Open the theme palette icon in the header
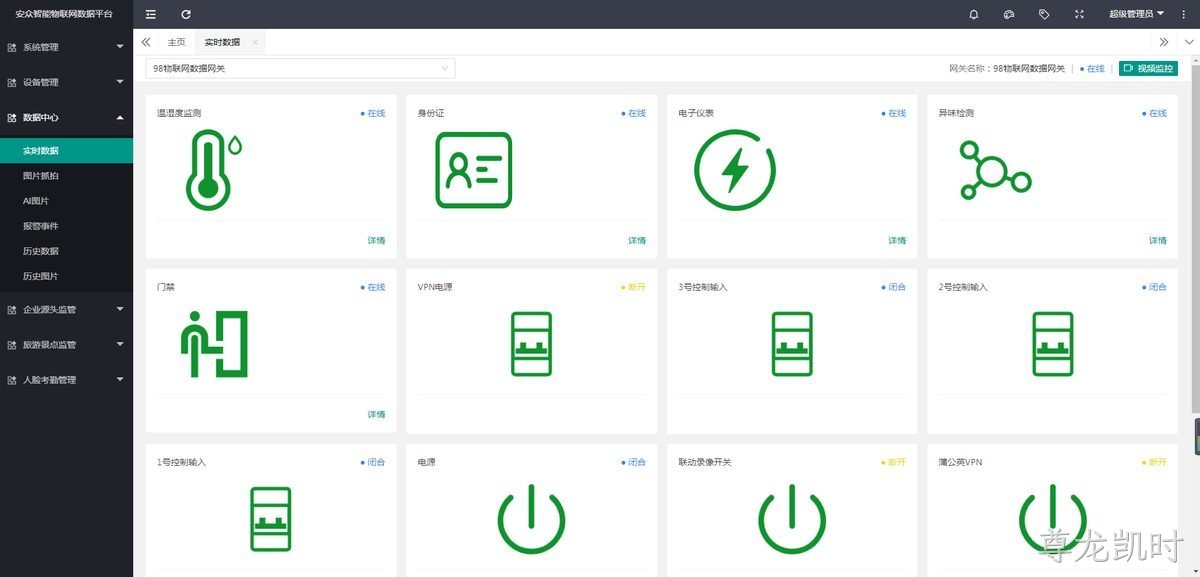 pos(1009,14)
